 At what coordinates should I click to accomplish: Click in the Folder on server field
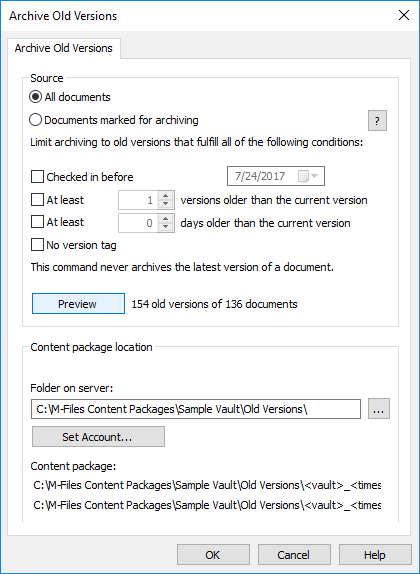[x=196, y=409]
